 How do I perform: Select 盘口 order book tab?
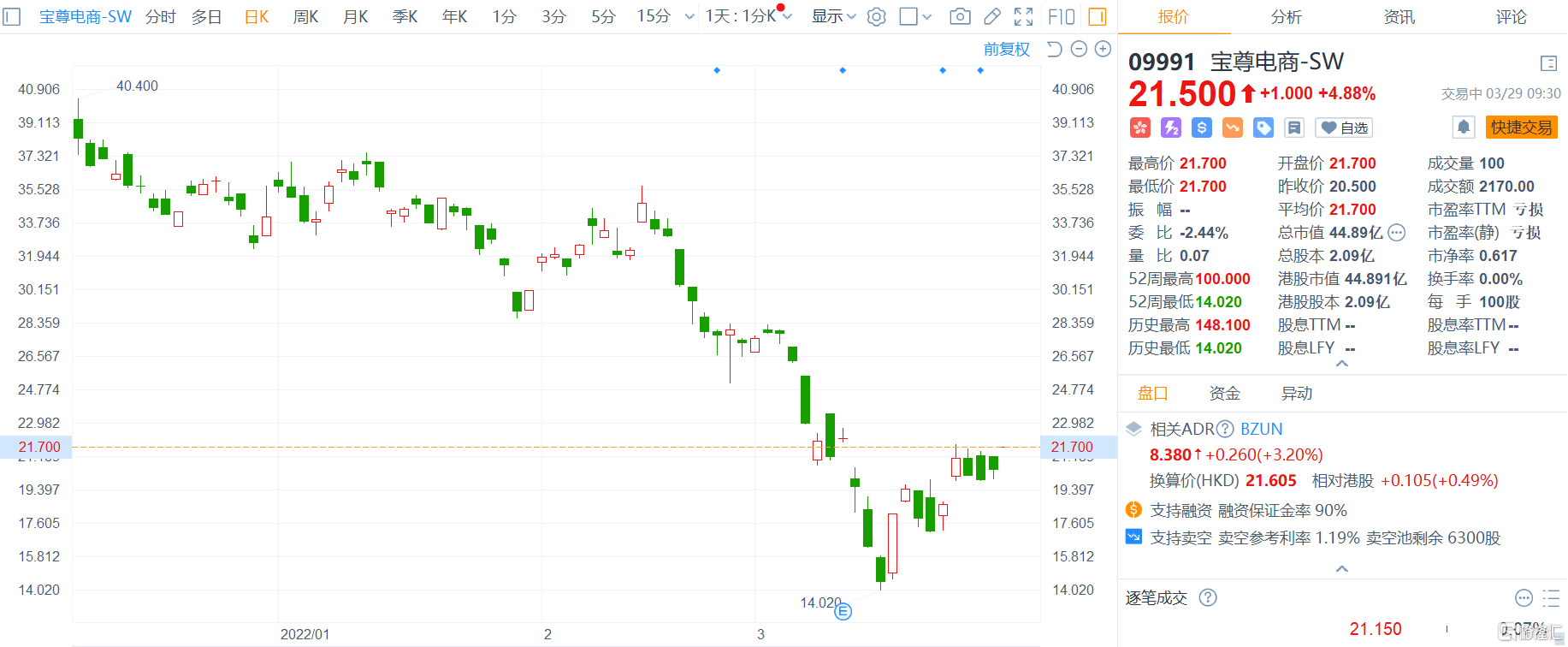point(1152,394)
